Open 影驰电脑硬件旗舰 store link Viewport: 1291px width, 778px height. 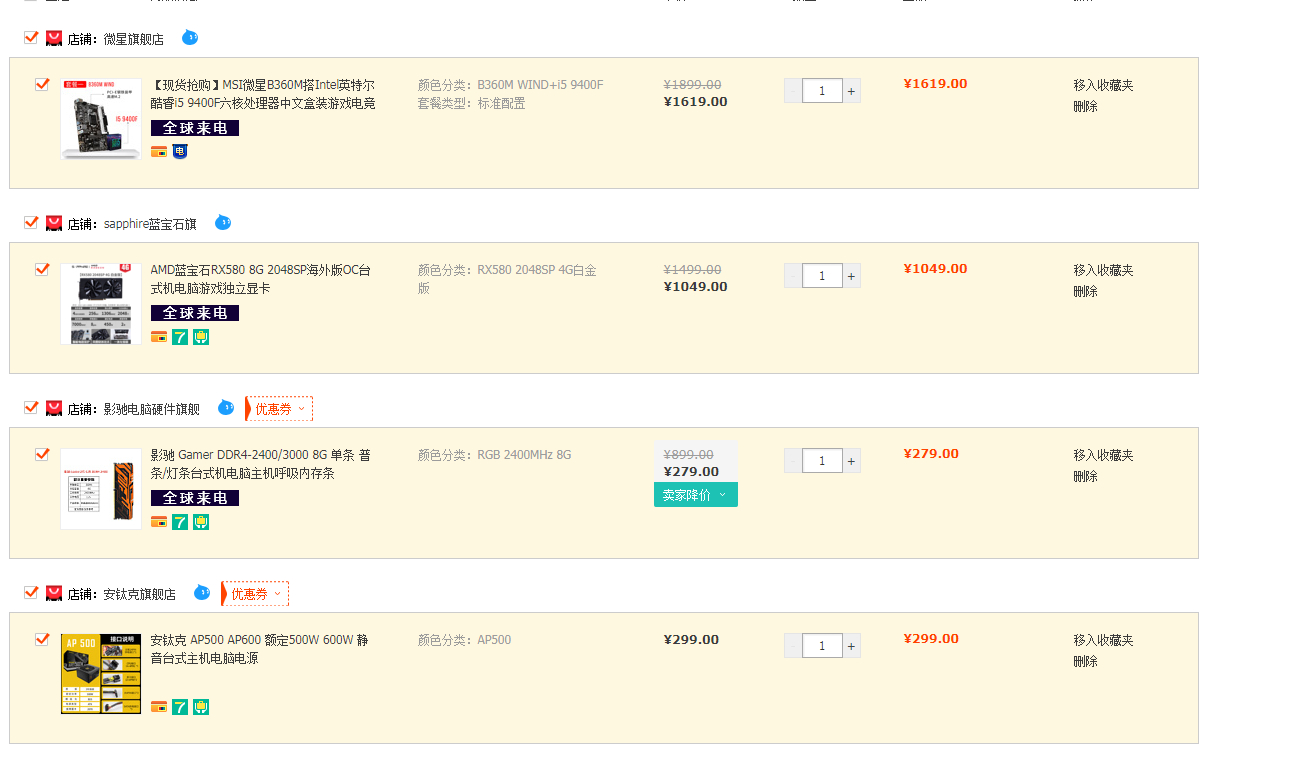152,409
